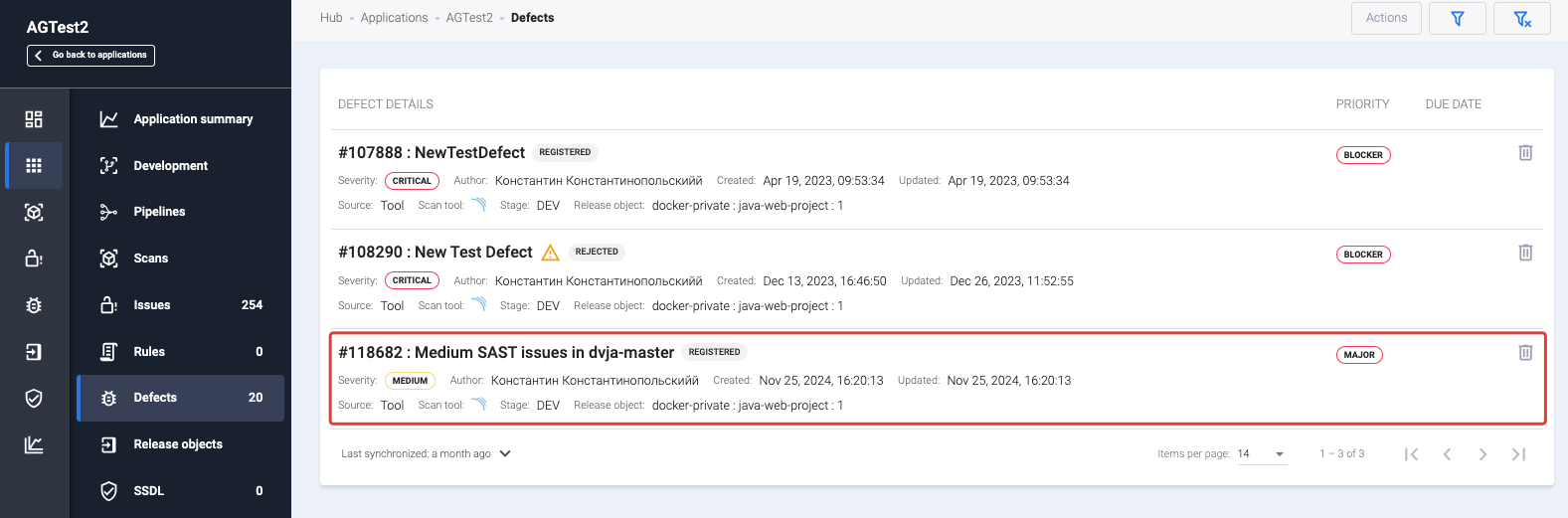This screenshot has height=518, width=1568.
Task: Click the shield check icon in left rail
Action: pos(34,399)
